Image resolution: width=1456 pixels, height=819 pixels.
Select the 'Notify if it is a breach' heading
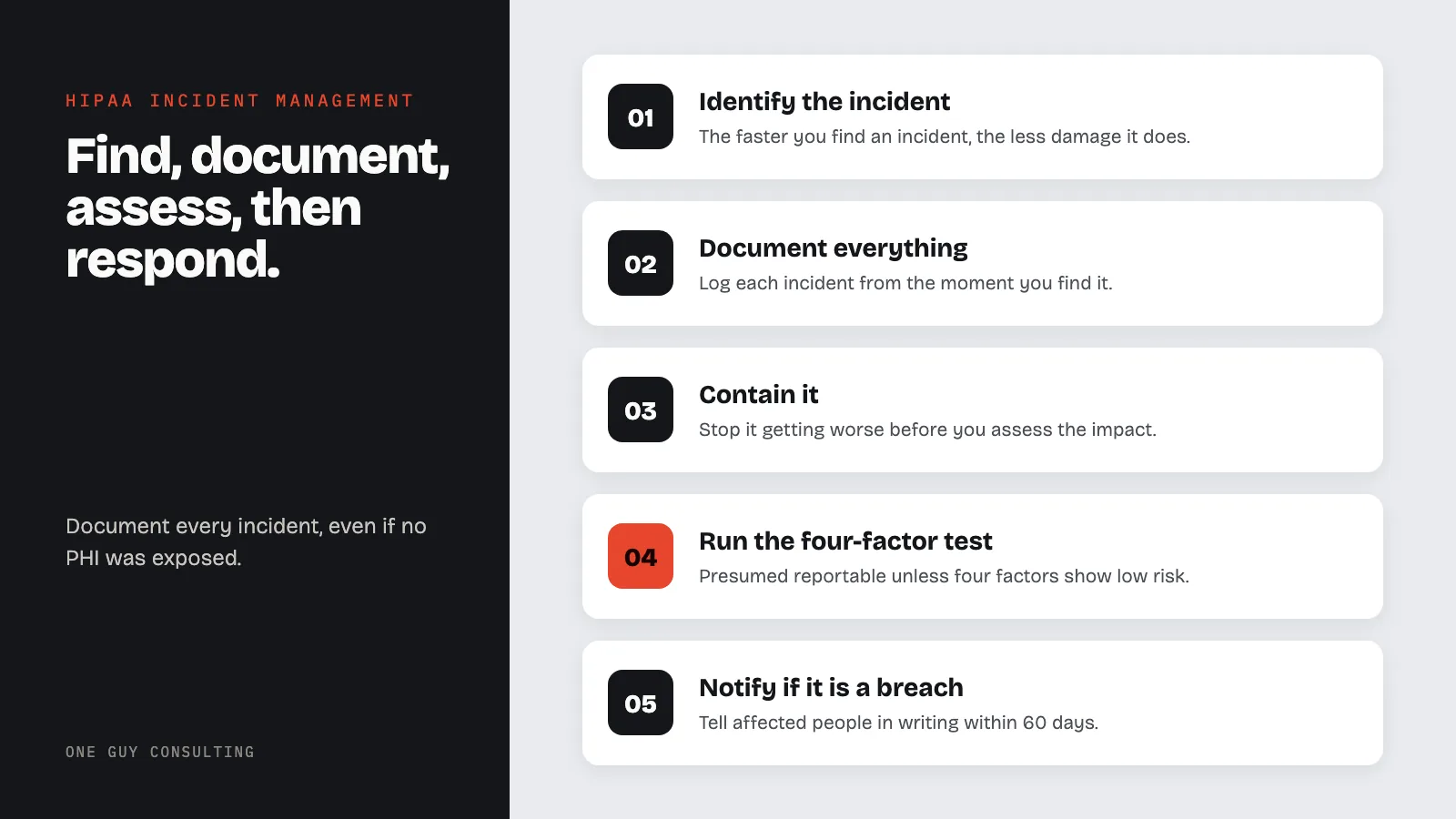(x=831, y=688)
